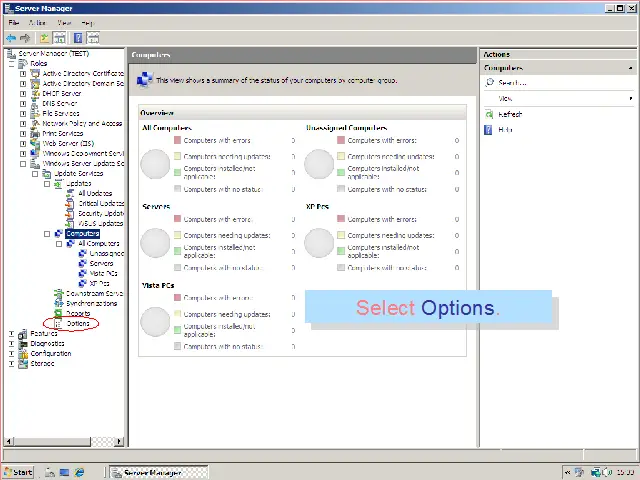Open the View menu
This screenshot has width=640, height=480.
(x=64, y=22)
